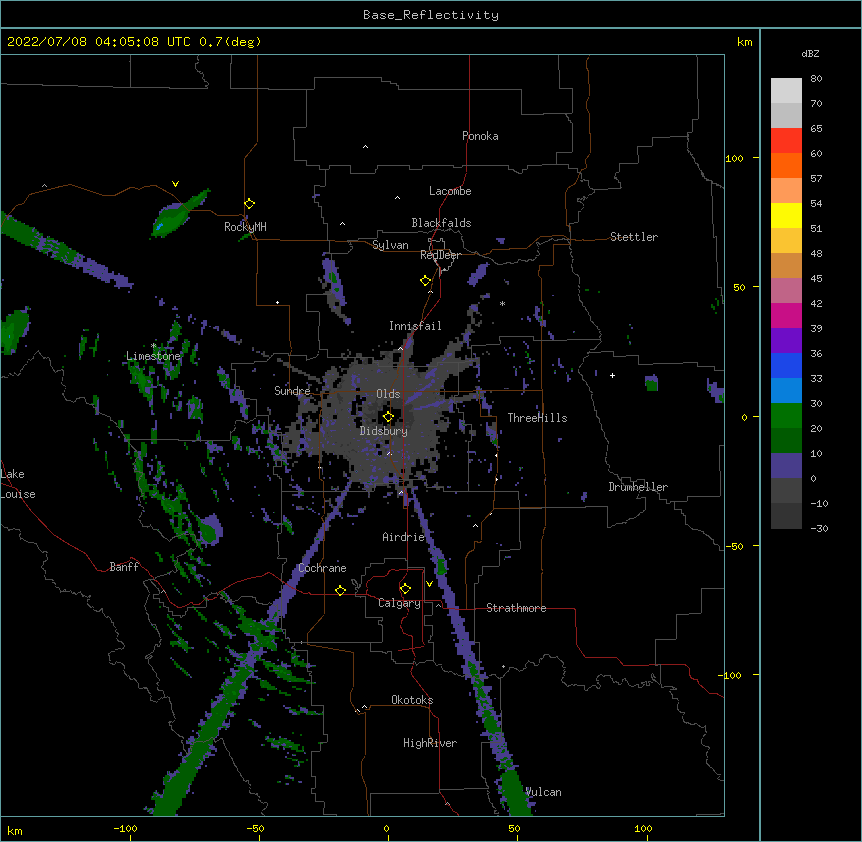Click the Olds city label

(388, 394)
